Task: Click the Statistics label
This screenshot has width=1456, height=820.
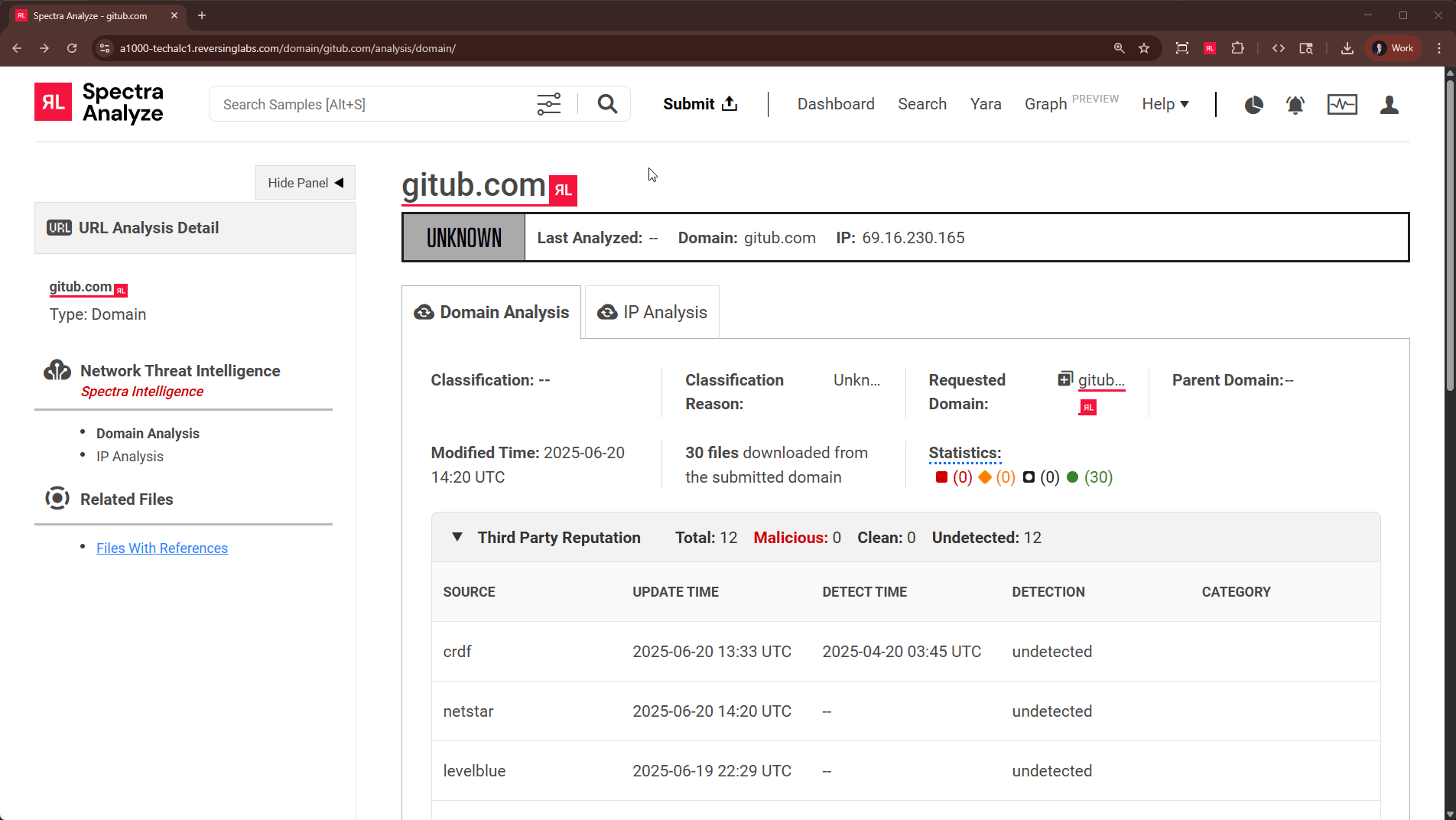Action: [x=965, y=453]
